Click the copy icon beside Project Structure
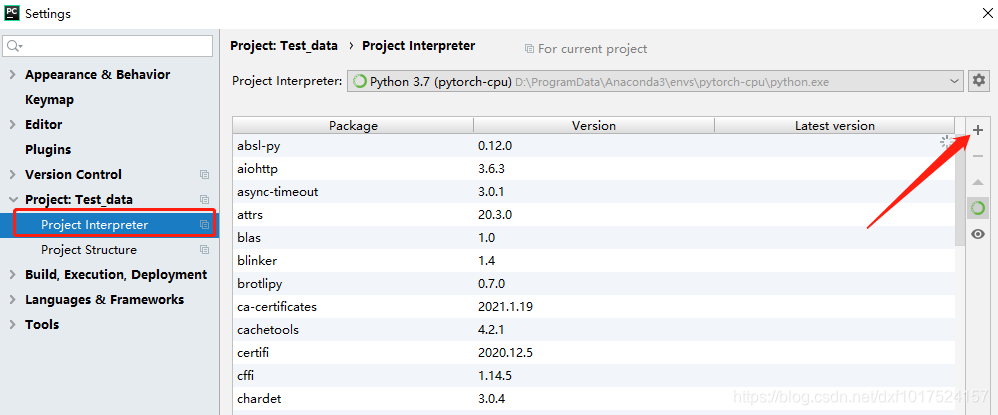Viewport: 998px width, 415px height. click(x=204, y=250)
